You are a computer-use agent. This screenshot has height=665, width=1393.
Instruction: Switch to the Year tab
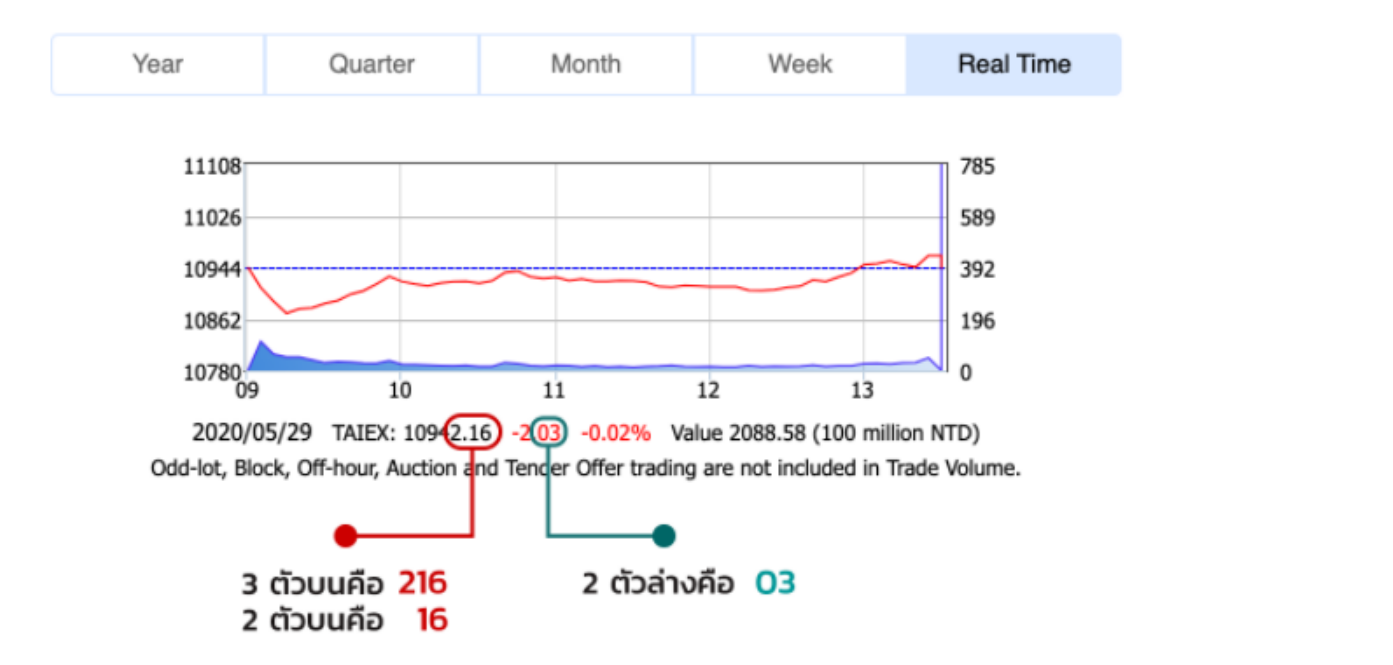click(158, 65)
